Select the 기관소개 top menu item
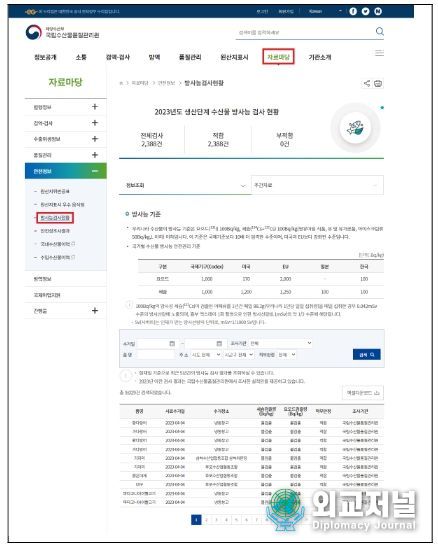 point(320,57)
